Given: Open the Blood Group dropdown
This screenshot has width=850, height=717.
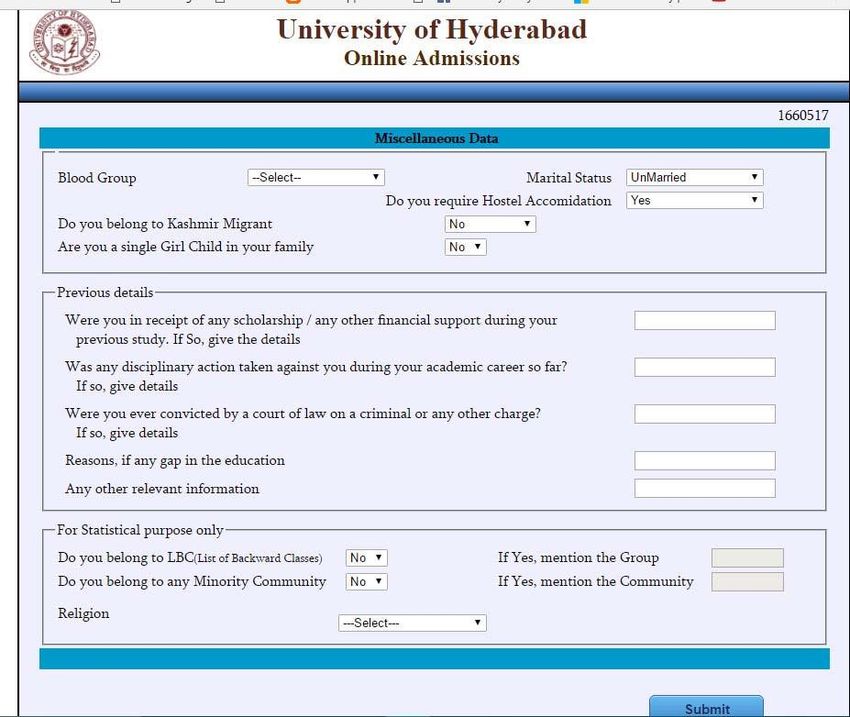Looking at the screenshot, I should 316,177.
